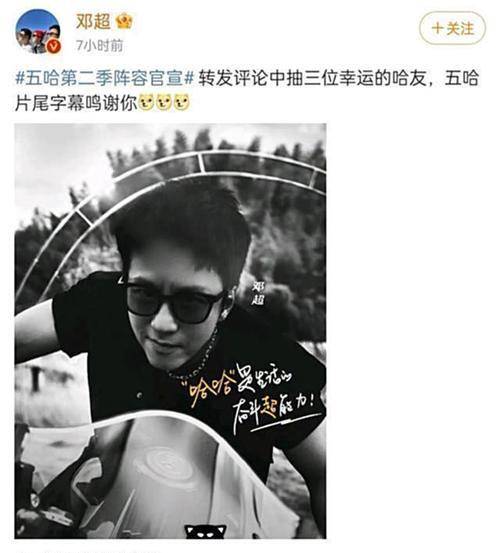Open the #五哈第二季阵容官宣# hashtag
Viewport: 500px width, 553px height.
pyautogui.click(x=105, y=78)
